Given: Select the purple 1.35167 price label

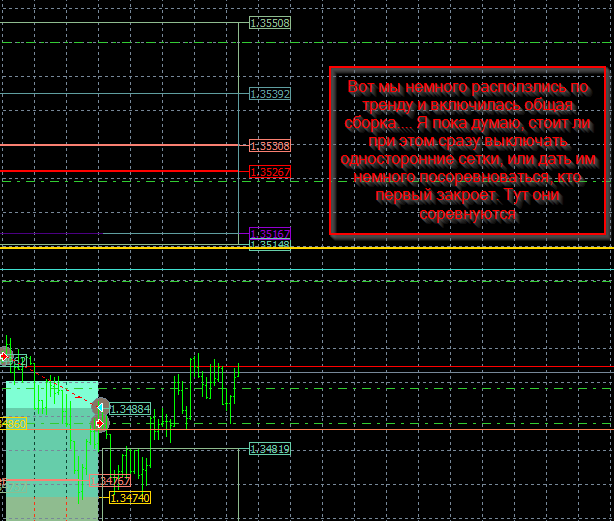Looking at the screenshot, I should tap(270, 234).
